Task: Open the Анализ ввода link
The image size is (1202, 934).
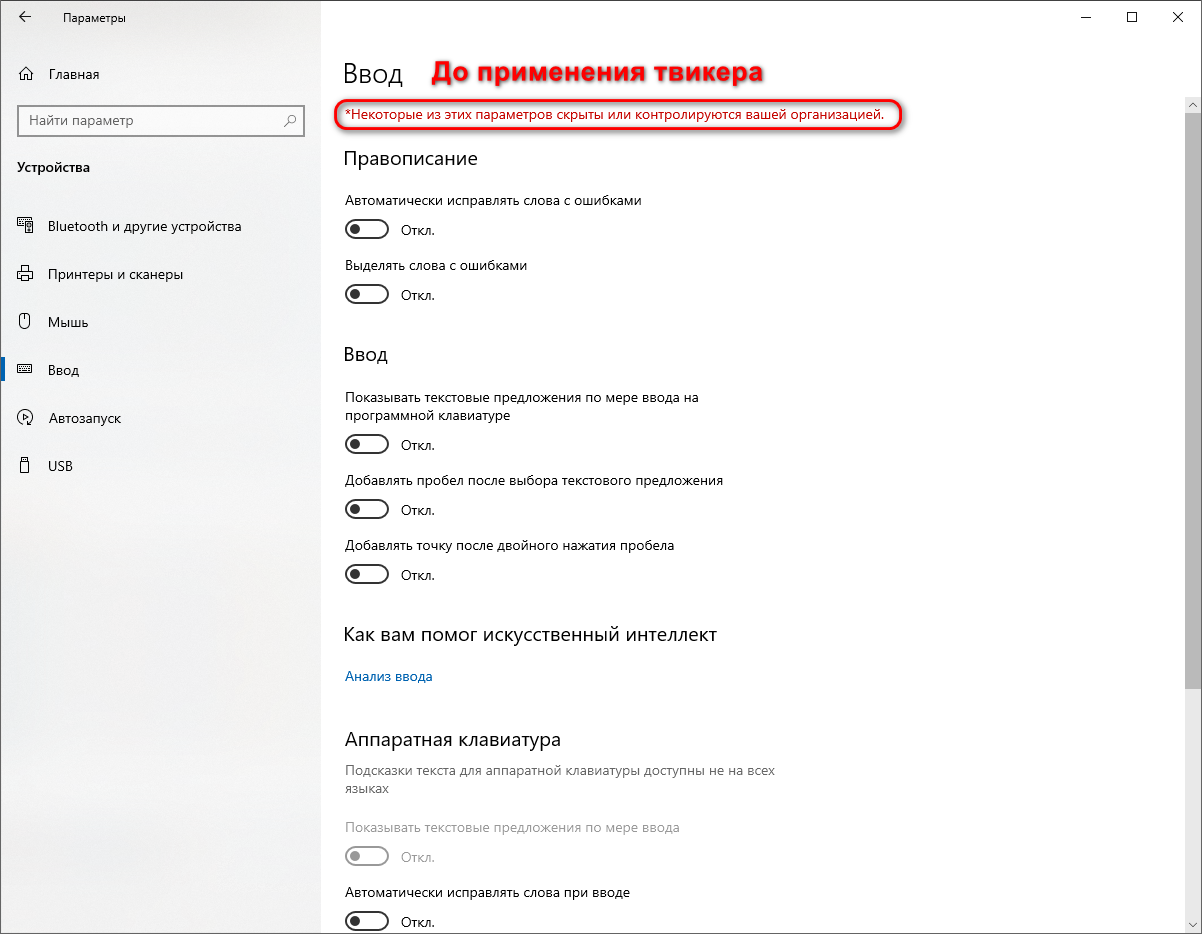Action: tap(389, 677)
